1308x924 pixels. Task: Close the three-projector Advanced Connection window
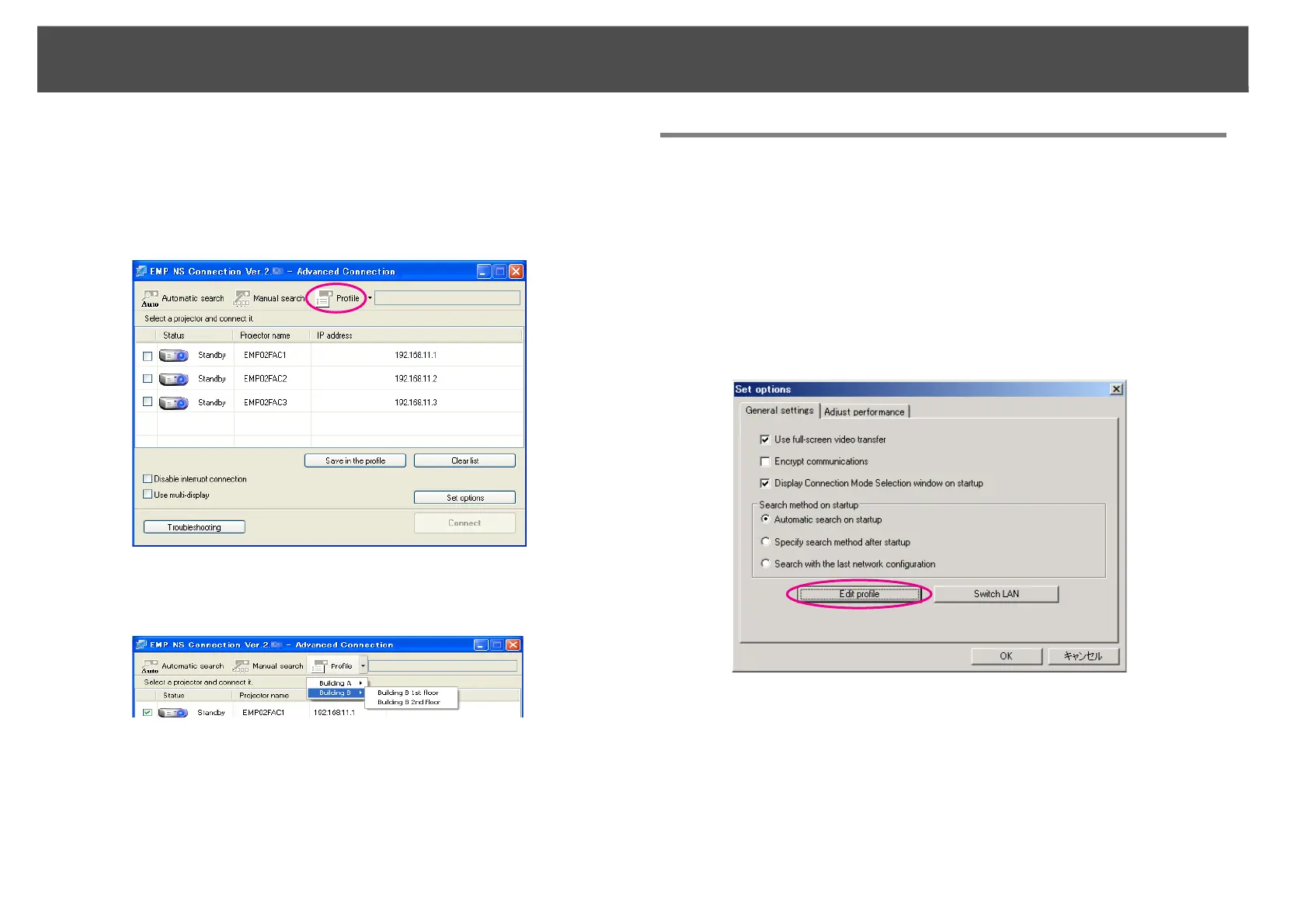point(516,271)
